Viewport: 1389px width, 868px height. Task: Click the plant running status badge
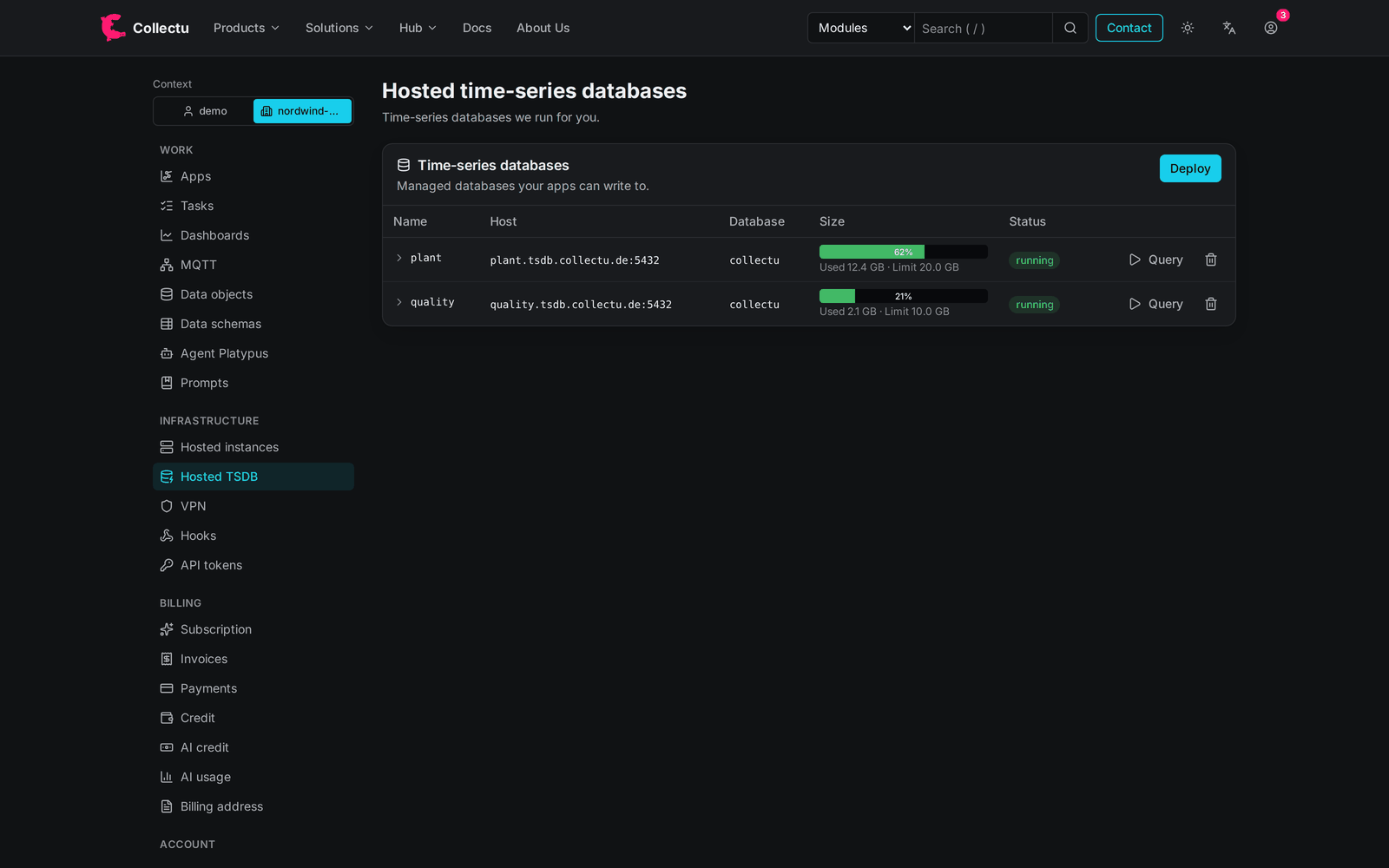[x=1035, y=260]
